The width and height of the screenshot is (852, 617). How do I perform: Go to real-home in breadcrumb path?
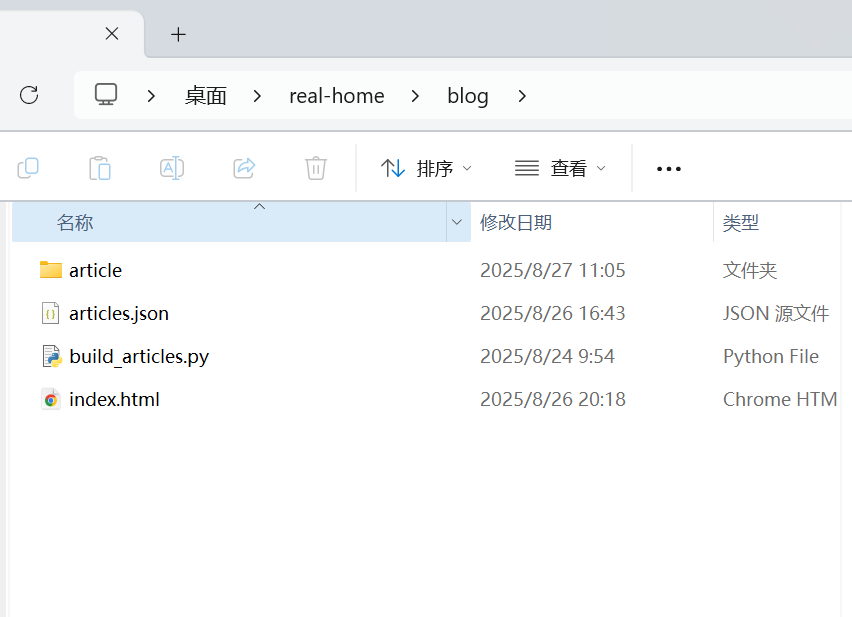point(336,96)
